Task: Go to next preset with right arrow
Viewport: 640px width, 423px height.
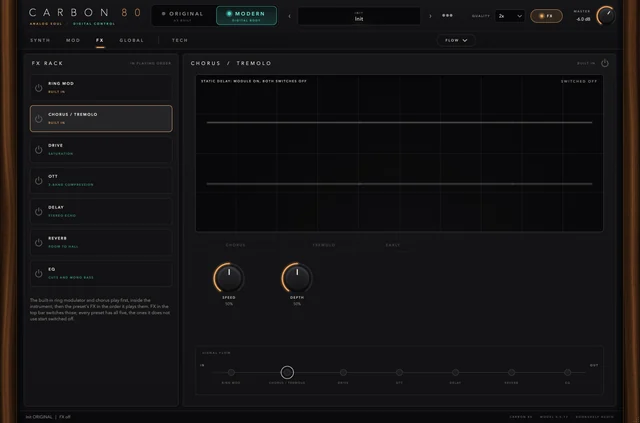Action: click(430, 16)
